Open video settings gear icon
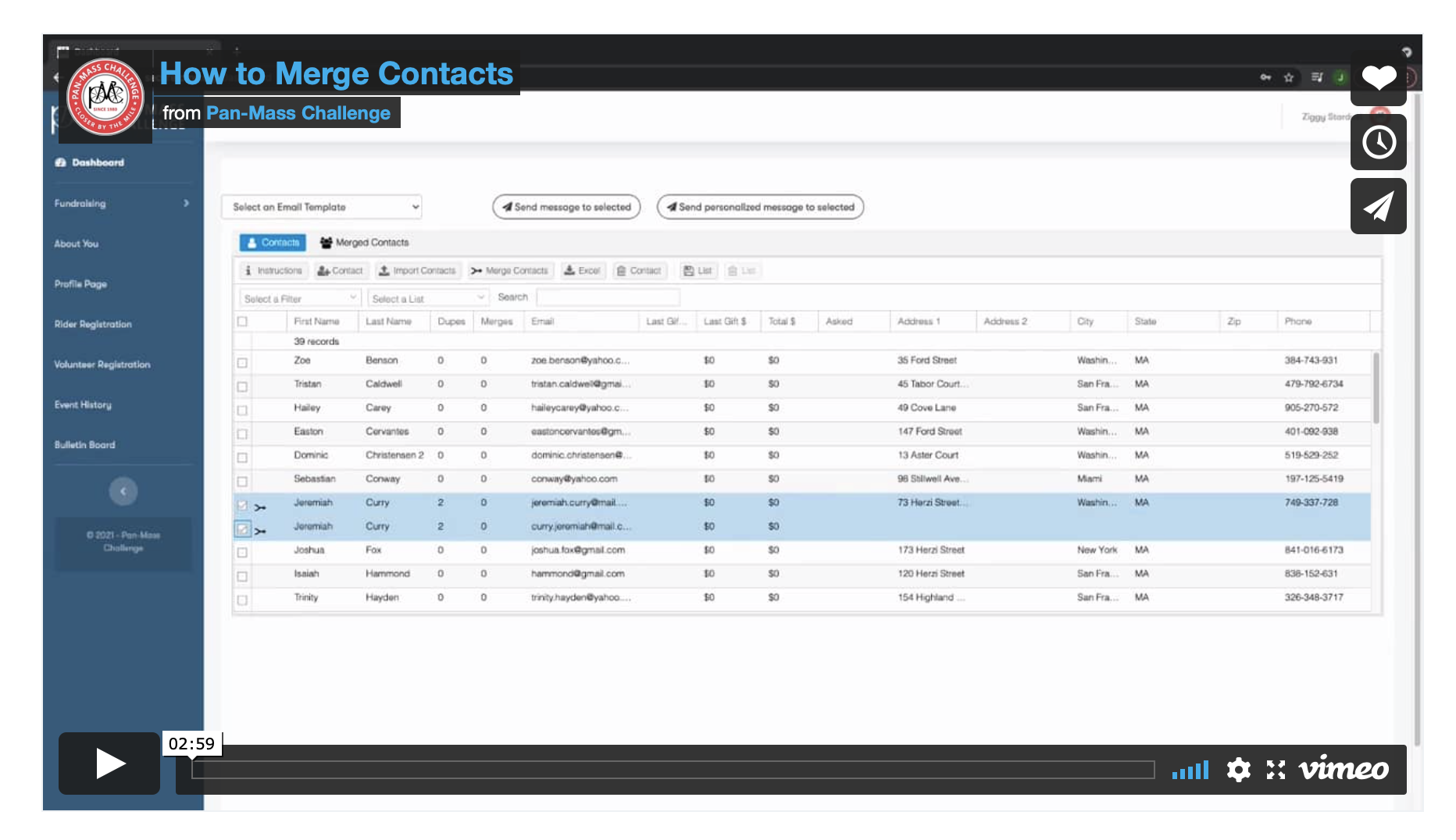The width and height of the screenshot is (1456, 840). point(1238,770)
